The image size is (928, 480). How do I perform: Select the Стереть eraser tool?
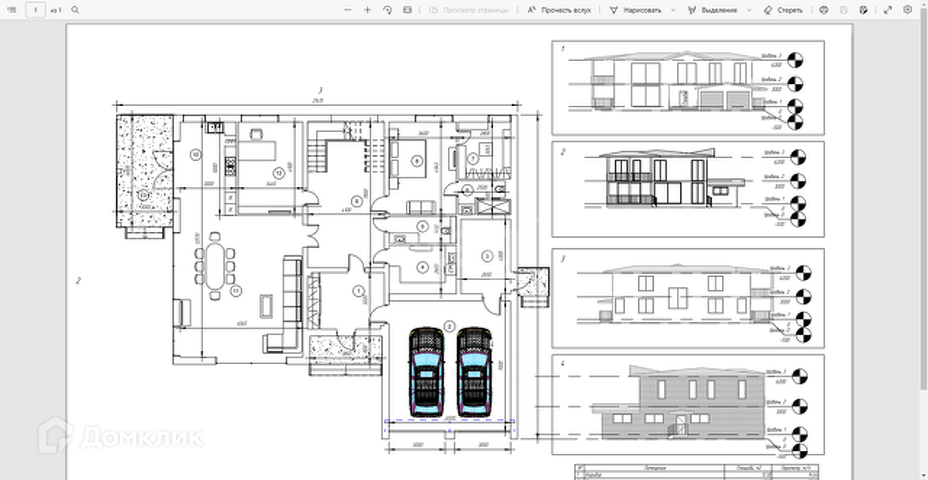pyautogui.click(x=784, y=10)
